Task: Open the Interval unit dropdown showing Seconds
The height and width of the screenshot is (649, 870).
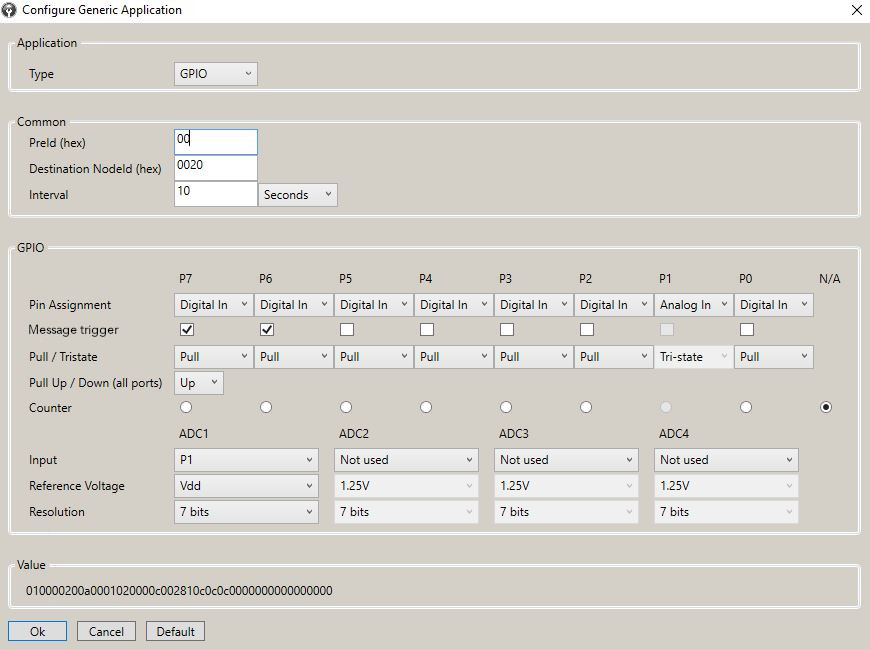Action: point(297,195)
